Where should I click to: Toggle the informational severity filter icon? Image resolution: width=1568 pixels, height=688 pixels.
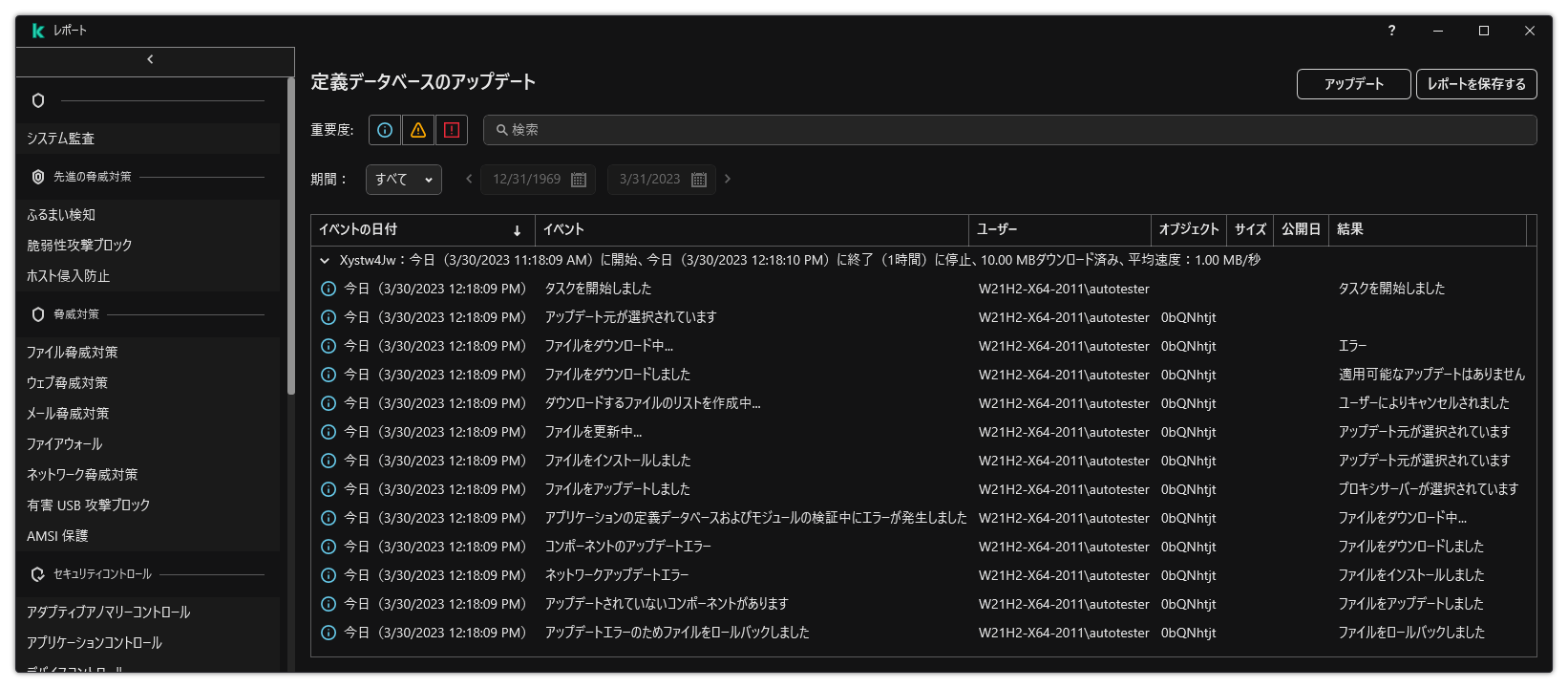pos(385,130)
